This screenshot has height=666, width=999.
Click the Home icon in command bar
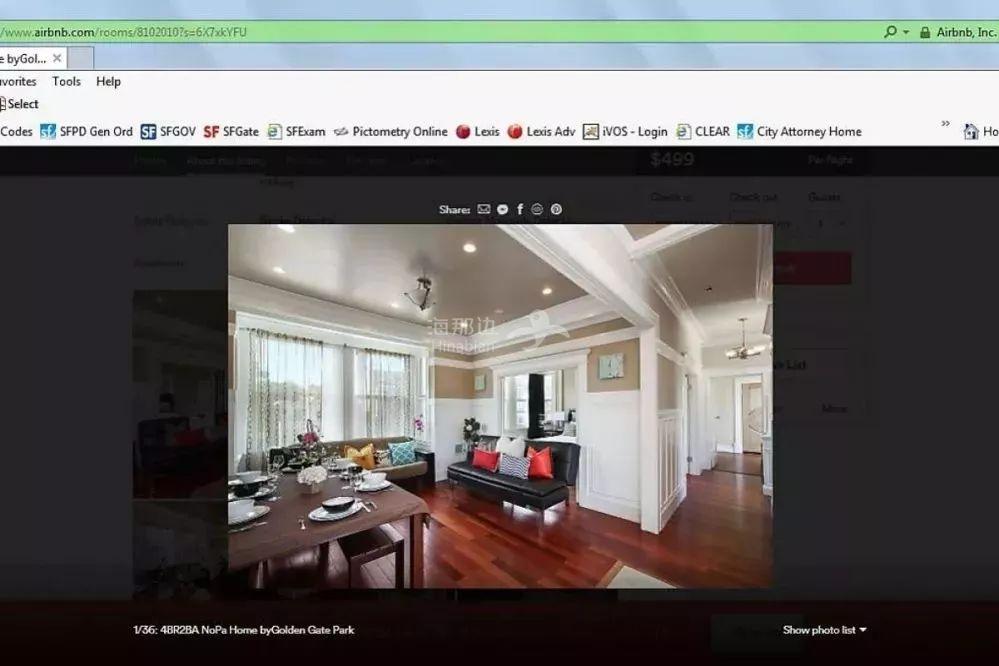click(970, 131)
